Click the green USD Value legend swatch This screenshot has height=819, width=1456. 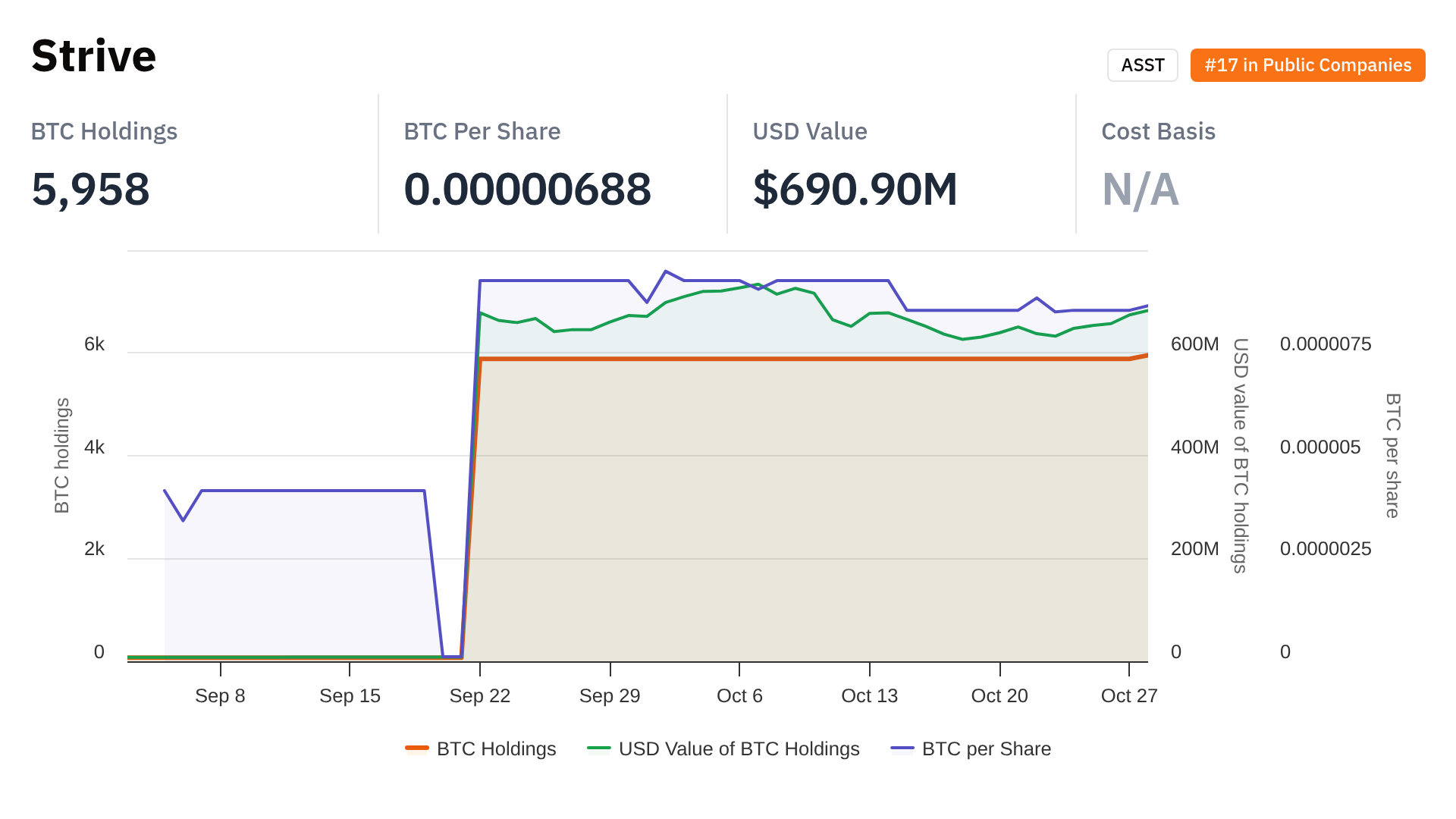(x=599, y=748)
